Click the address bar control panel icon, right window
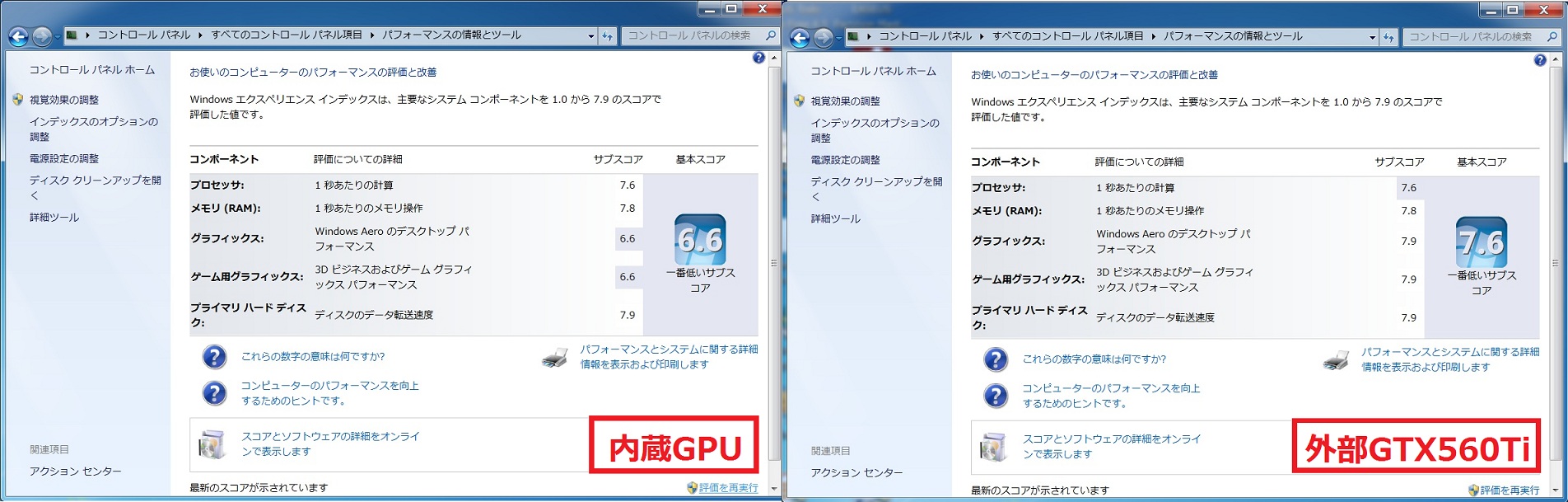This screenshot has height=502, width=1568. (853, 37)
